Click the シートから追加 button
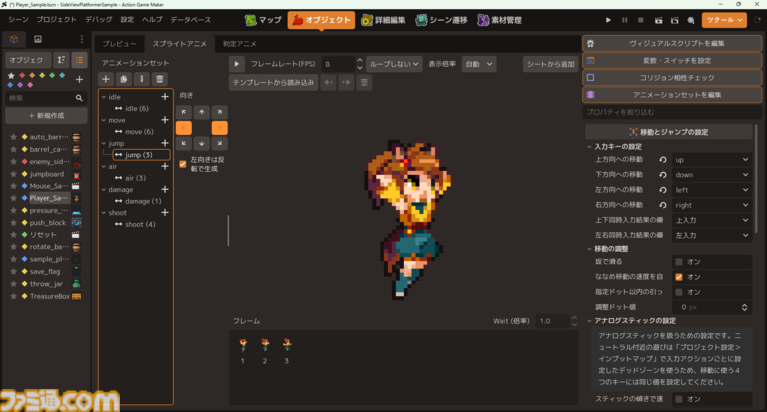Viewport: 767px width, 412px height. pyautogui.click(x=550, y=64)
